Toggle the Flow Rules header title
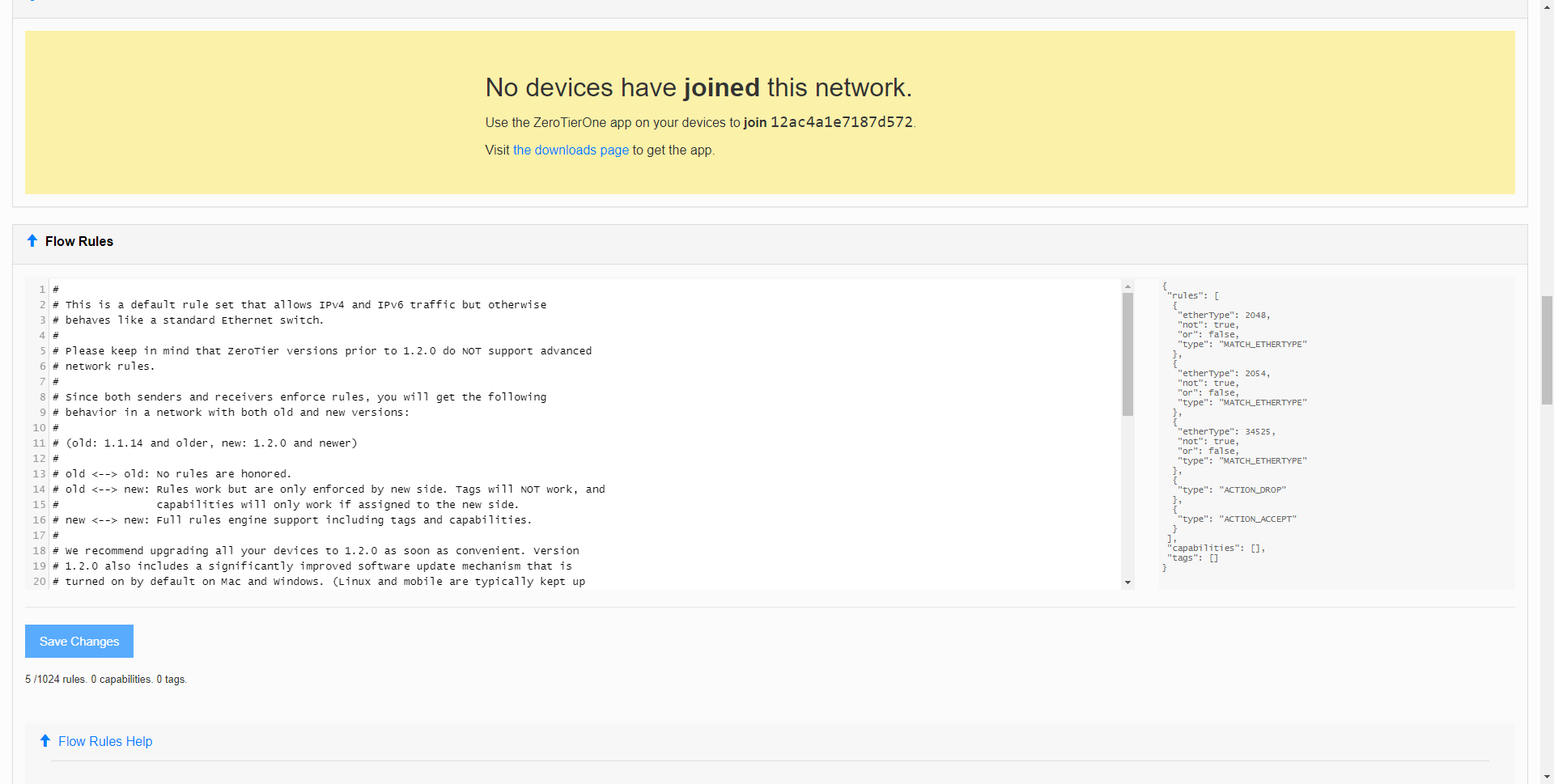Viewport: 1554px width, 784px height. coord(79,242)
